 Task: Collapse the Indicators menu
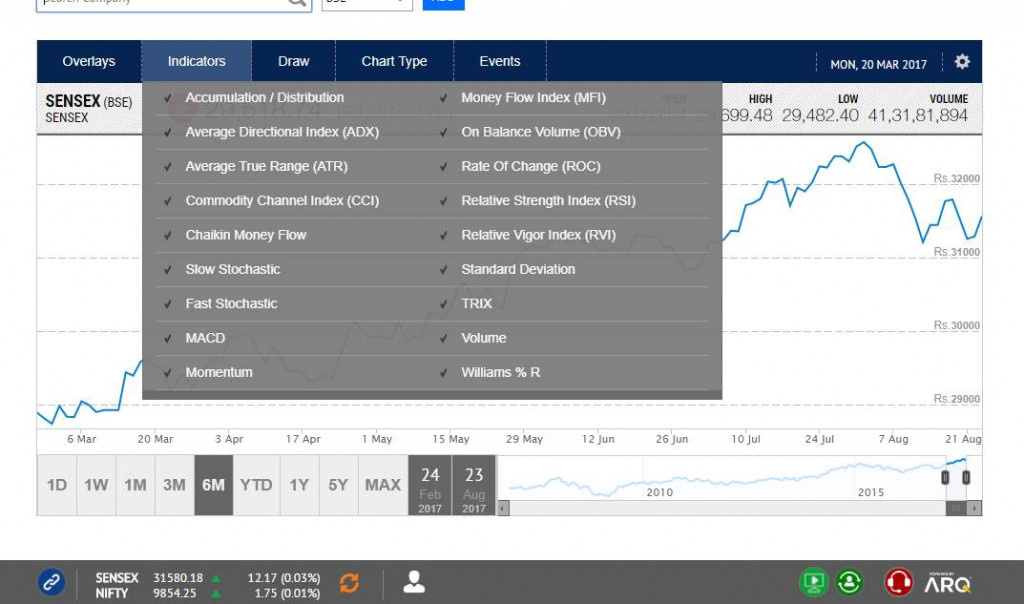(196, 62)
